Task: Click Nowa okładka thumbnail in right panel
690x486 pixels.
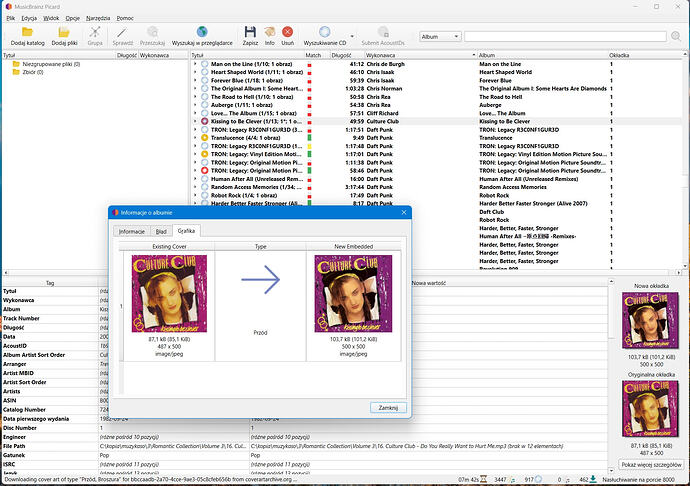Action: [651, 320]
